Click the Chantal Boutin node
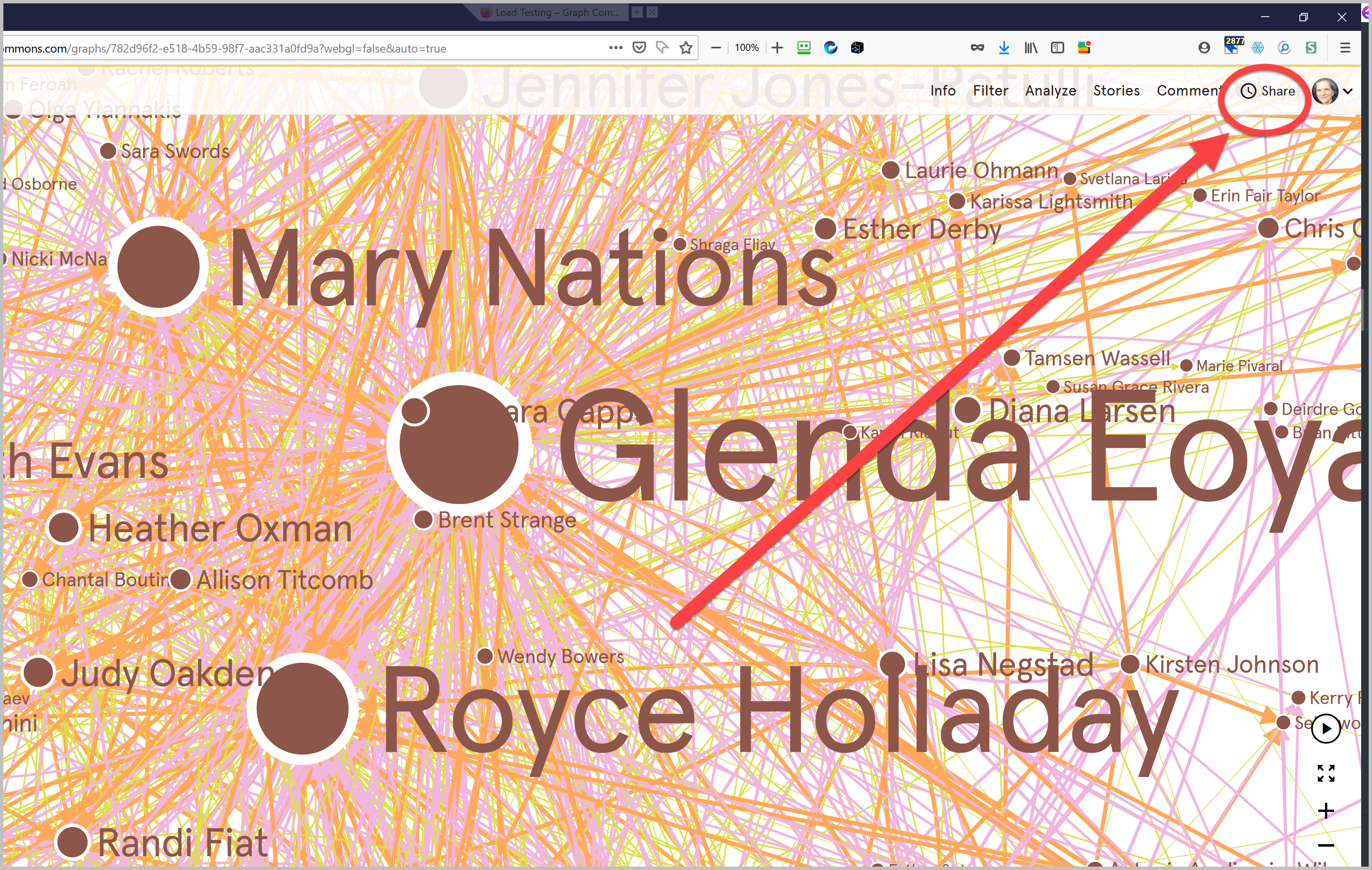This screenshot has width=1372, height=870. (x=30, y=579)
